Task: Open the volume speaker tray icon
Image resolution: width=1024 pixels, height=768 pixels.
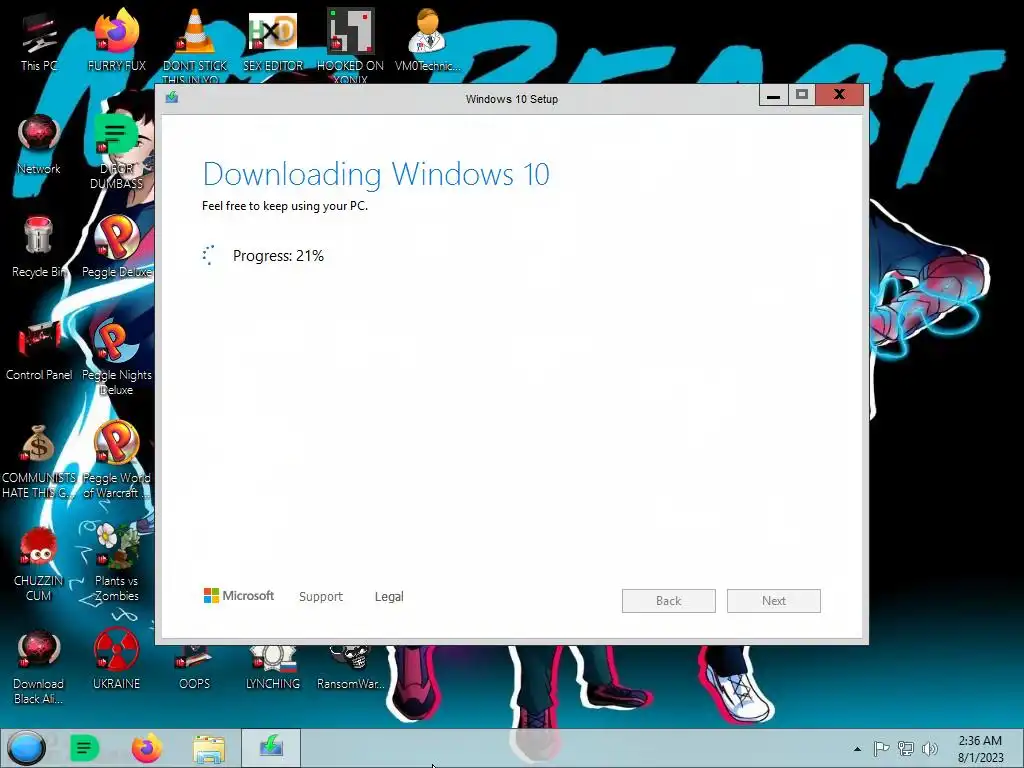Action: coord(929,749)
